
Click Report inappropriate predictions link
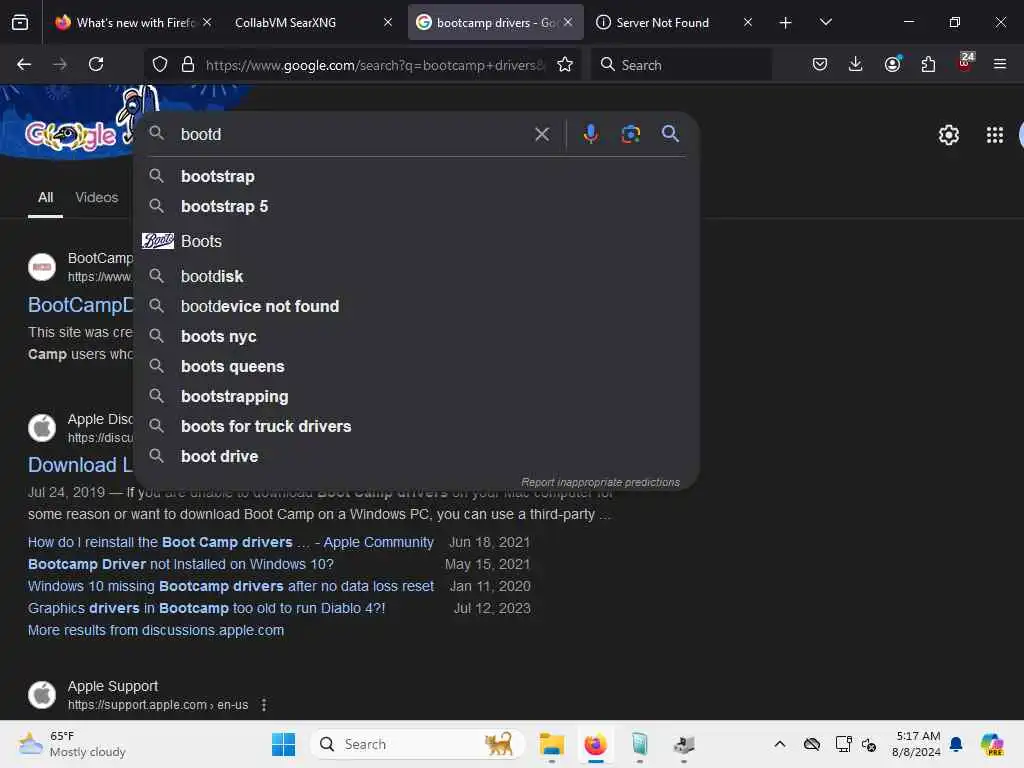tap(600, 483)
